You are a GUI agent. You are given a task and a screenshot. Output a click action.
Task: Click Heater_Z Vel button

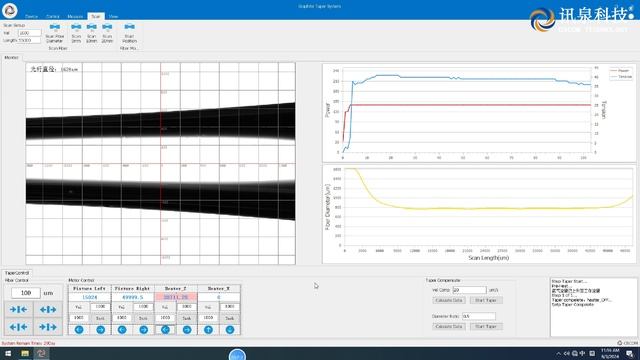(x=164, y=307)
